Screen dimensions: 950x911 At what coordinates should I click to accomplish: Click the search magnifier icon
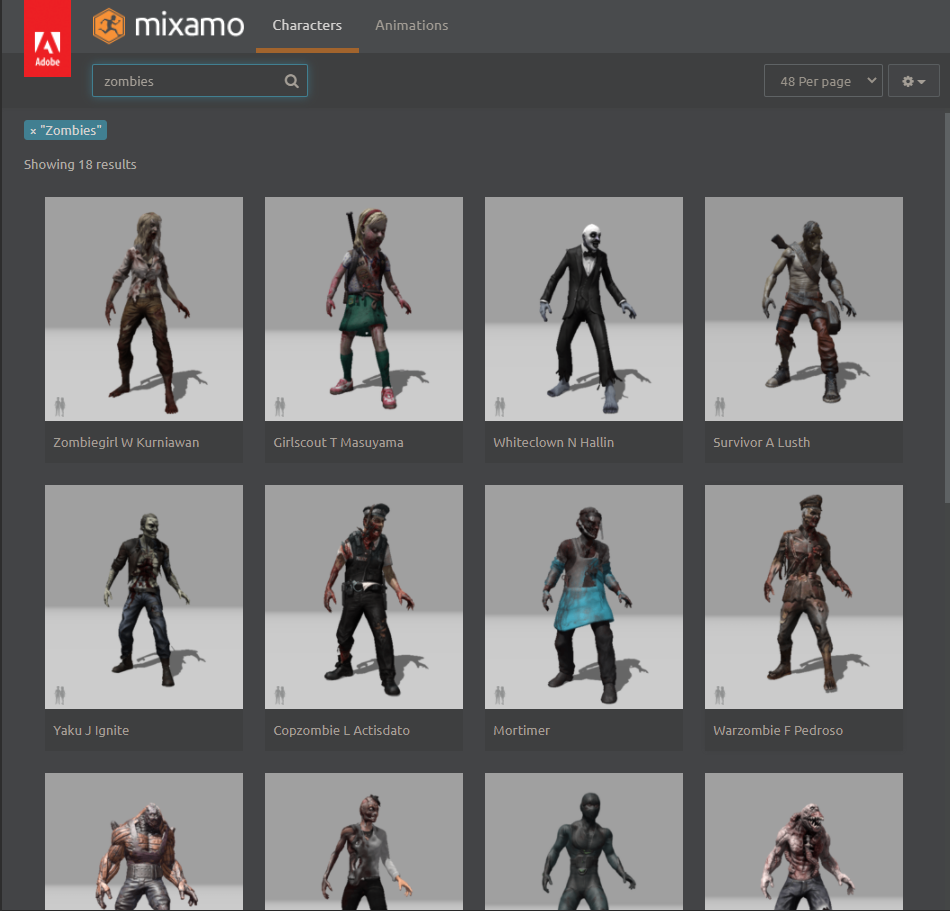pos(291,81)
